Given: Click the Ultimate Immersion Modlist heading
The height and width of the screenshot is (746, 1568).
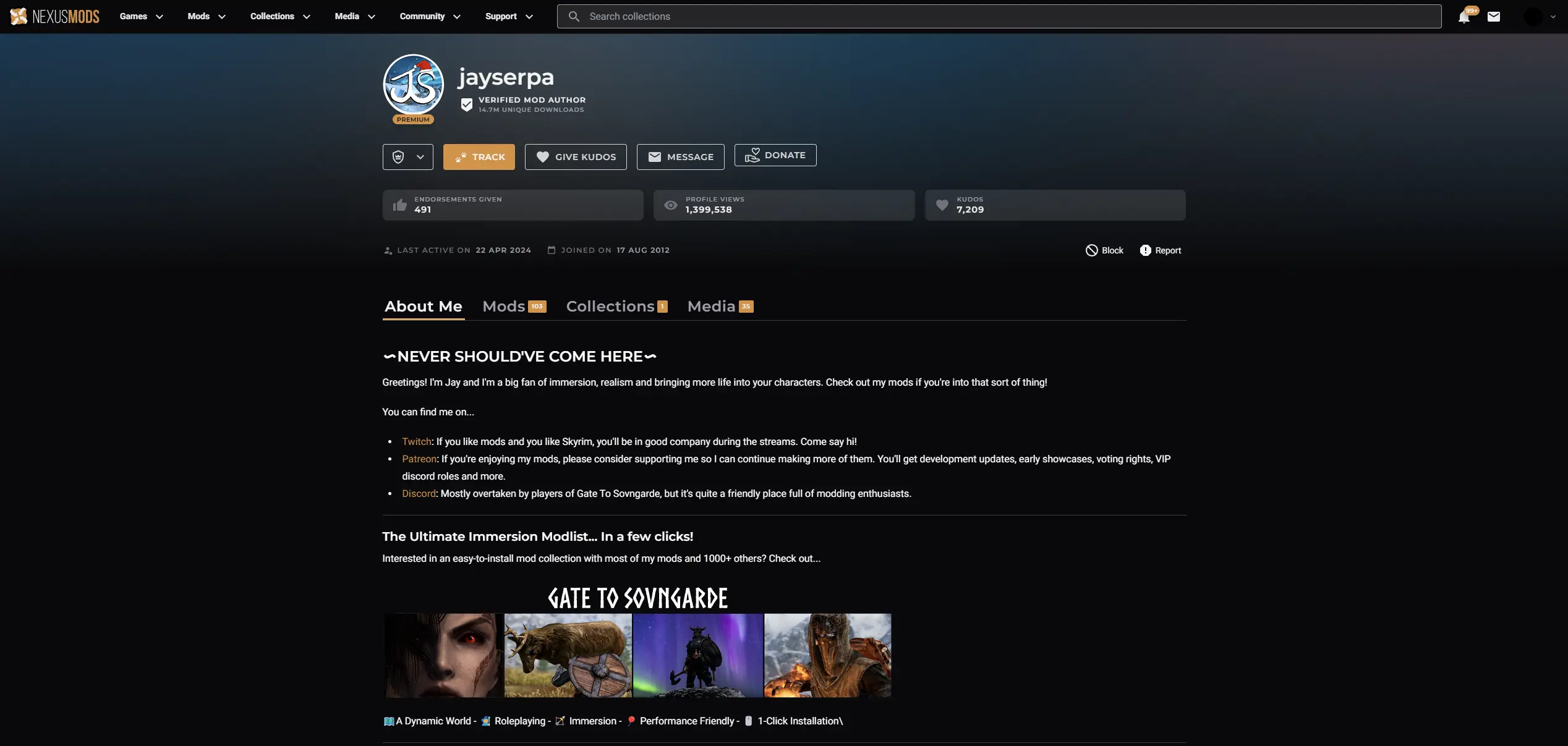Looking at the screenshot, I should pos(538,536).
